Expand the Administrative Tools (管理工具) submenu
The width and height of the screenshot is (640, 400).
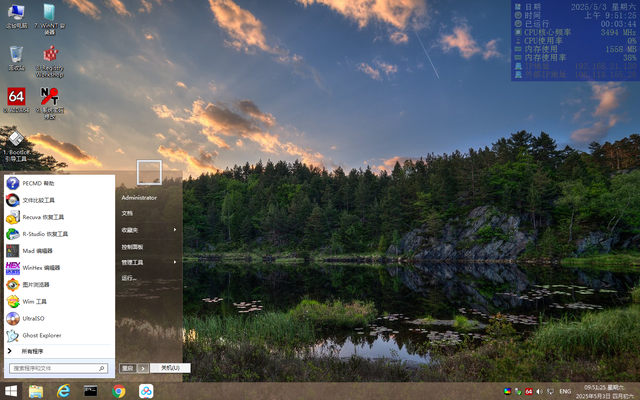pos(149,262)
